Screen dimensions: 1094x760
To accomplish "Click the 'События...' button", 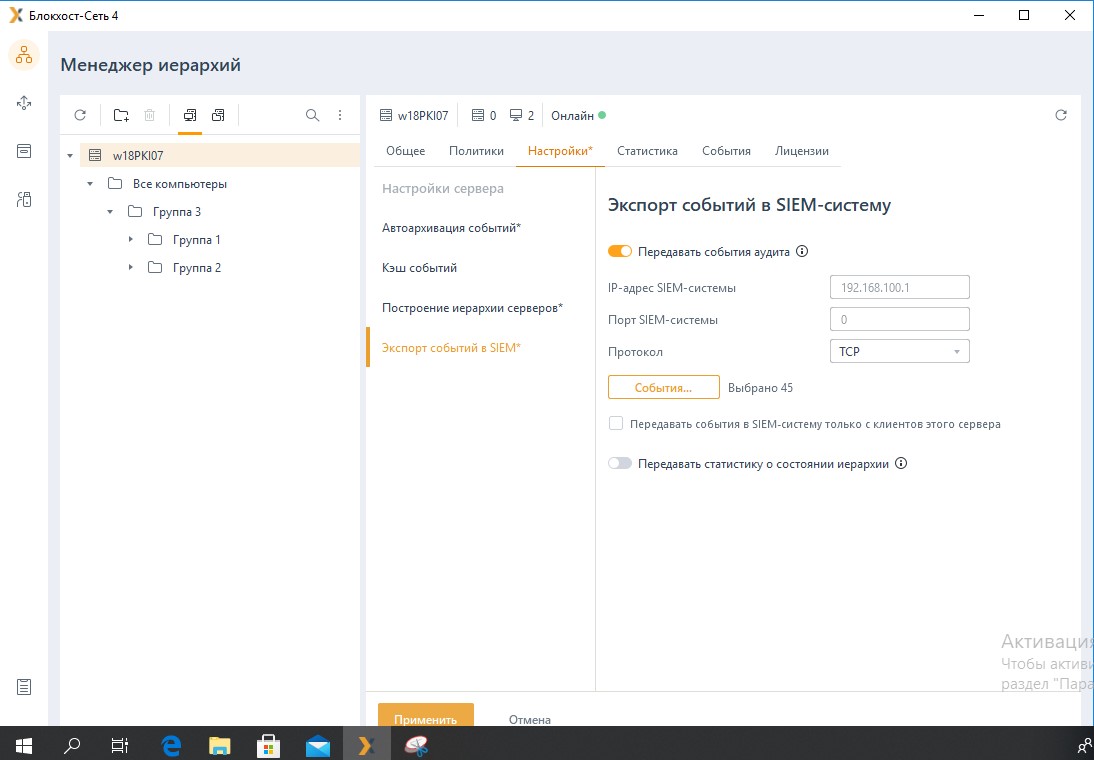I will 664,387.
